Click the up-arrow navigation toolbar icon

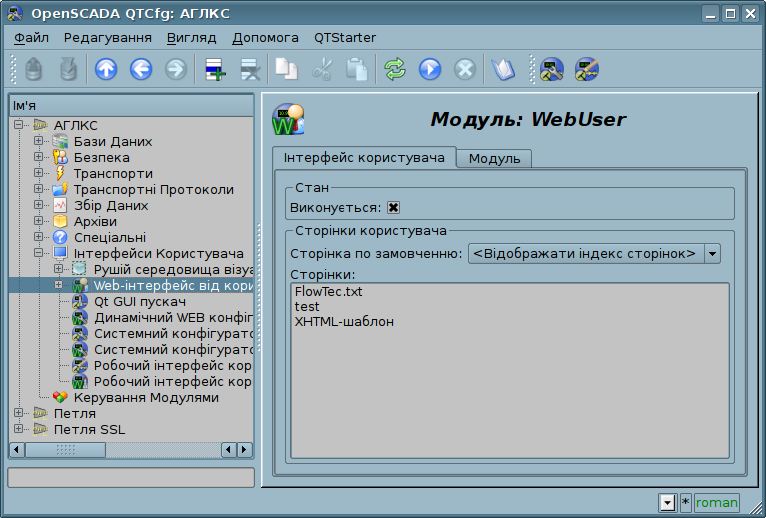[105, 69]
